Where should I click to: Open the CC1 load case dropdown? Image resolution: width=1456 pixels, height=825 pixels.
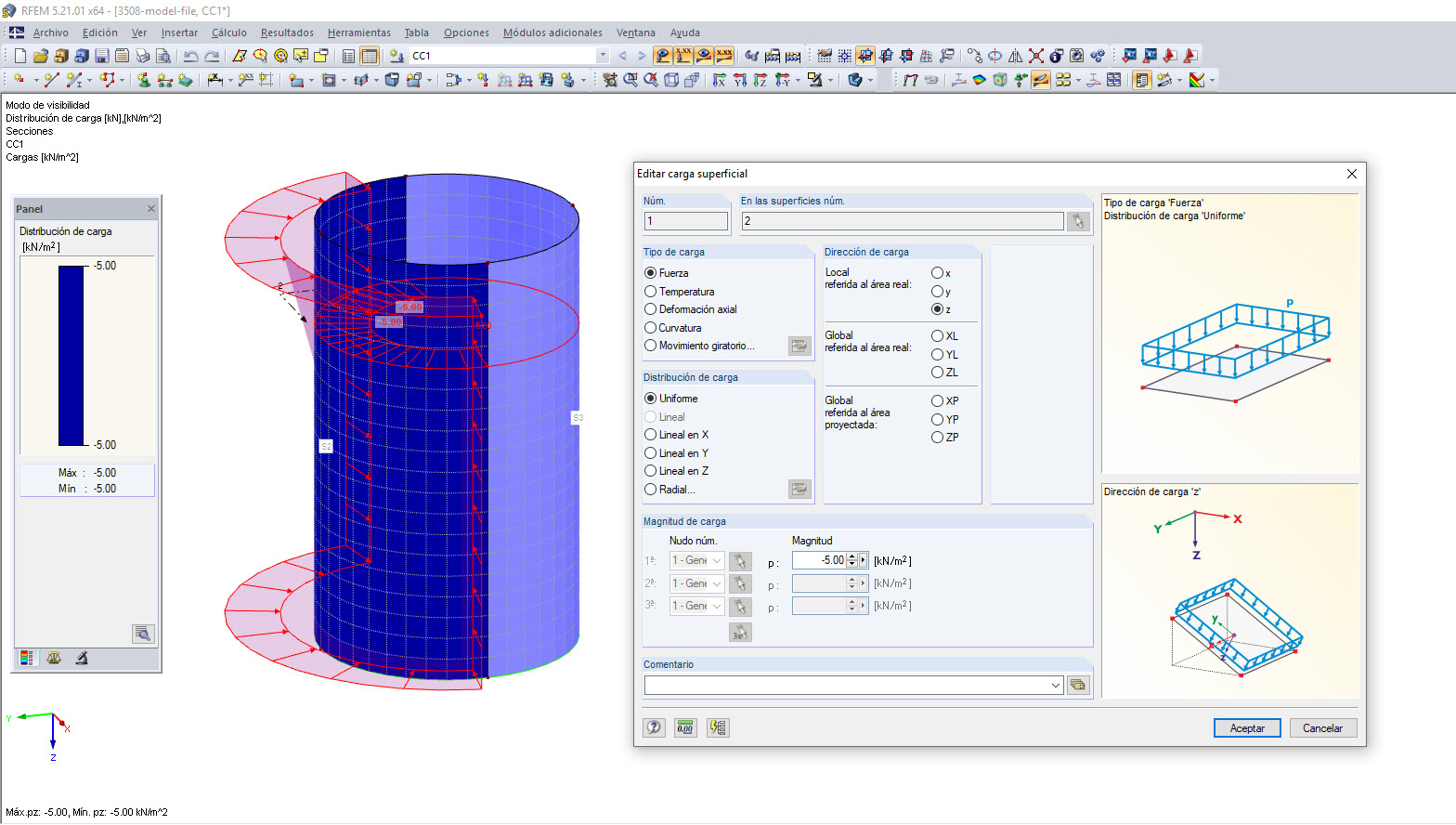[x=603, y=56]
